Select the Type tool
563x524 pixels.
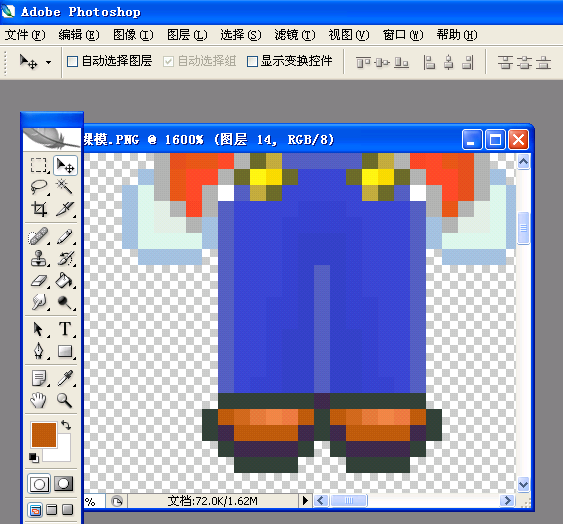[x=65, y=329]
